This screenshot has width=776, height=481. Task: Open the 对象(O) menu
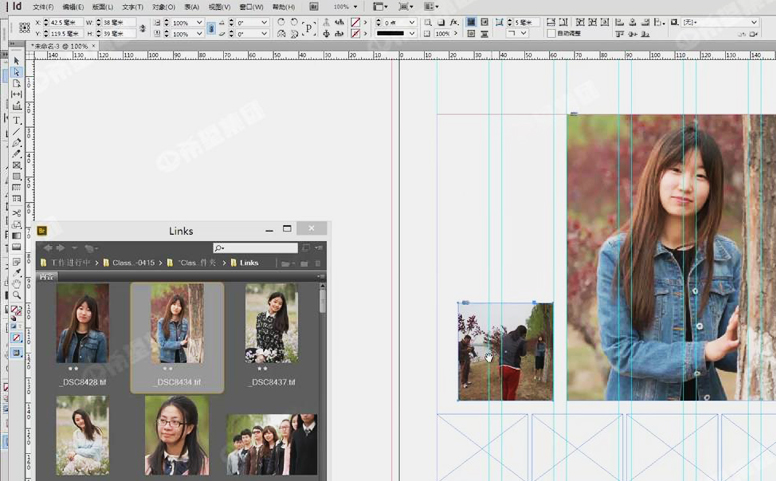(164, 7)
